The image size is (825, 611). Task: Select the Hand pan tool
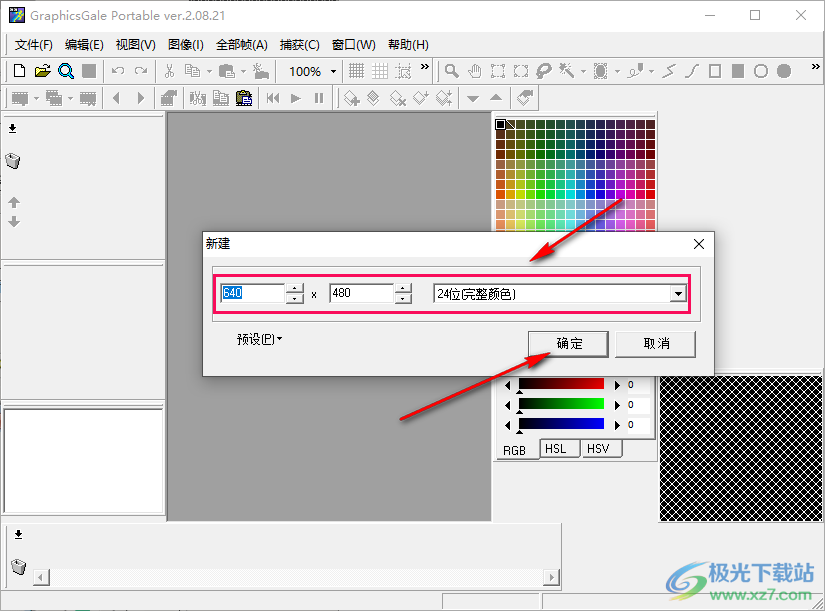[x=475, y=71]
